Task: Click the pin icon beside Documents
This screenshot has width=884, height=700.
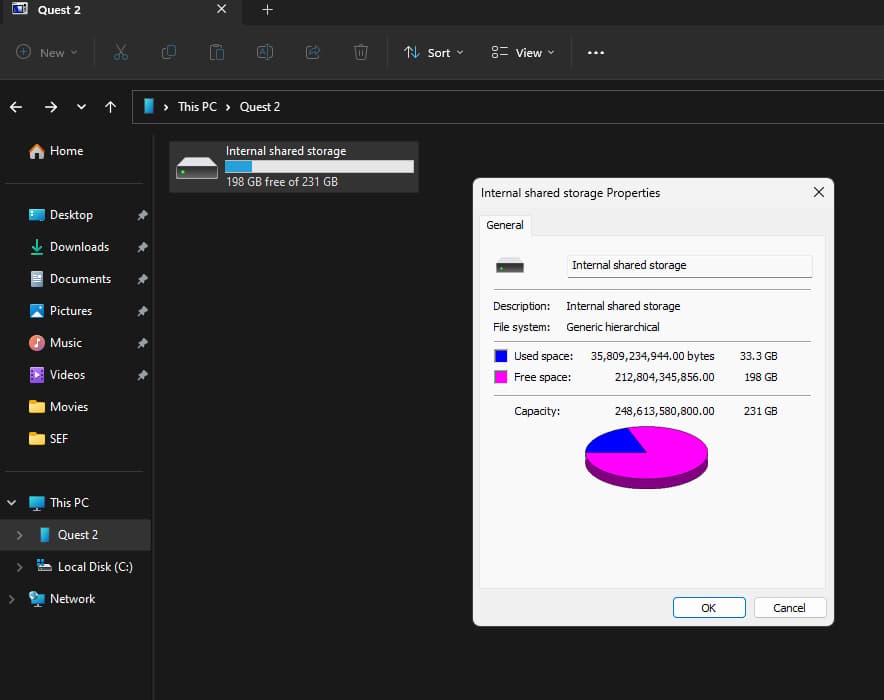Action: click(143, 279)
